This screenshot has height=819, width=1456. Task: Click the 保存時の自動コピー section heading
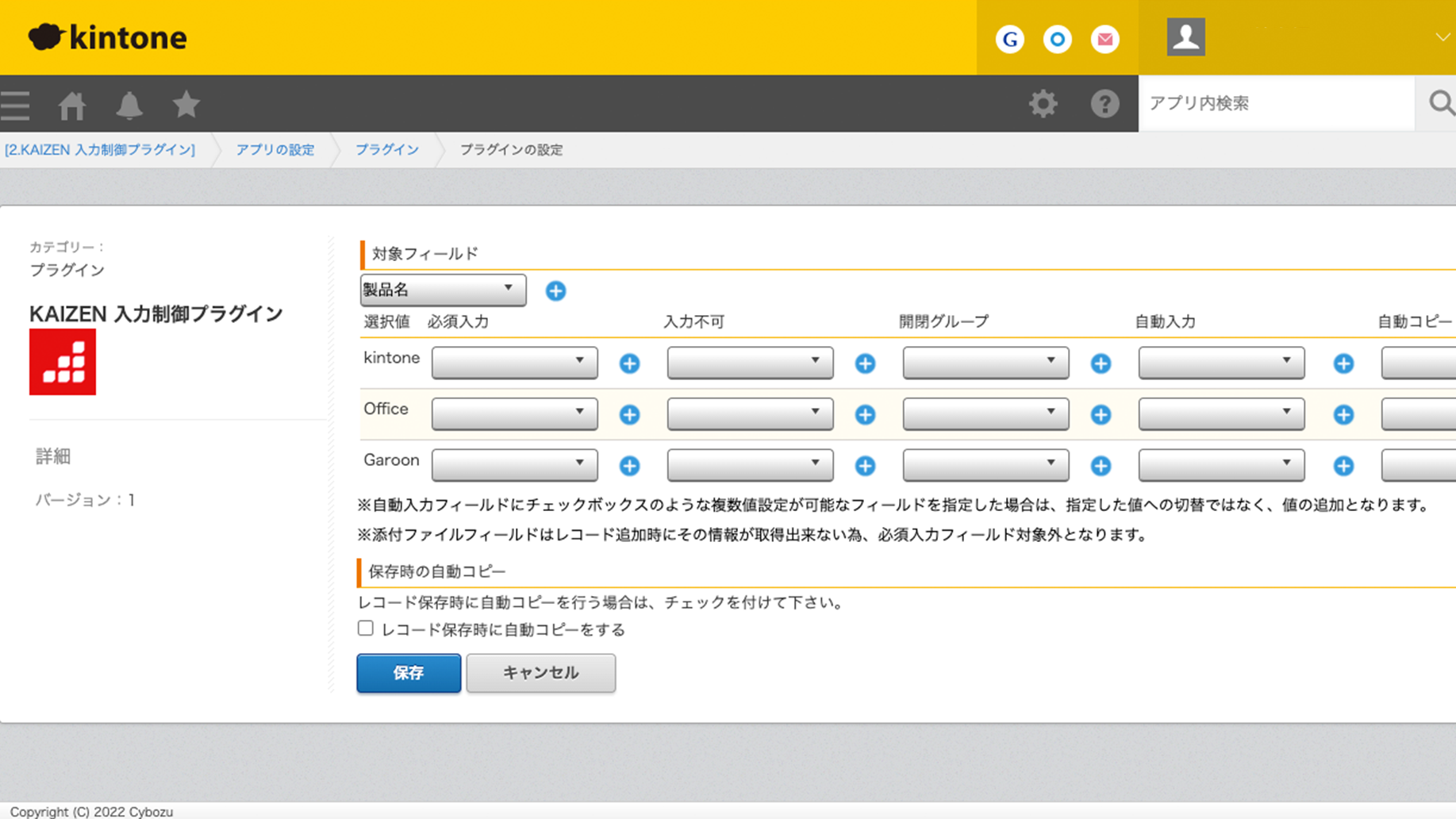pos(436,571)
